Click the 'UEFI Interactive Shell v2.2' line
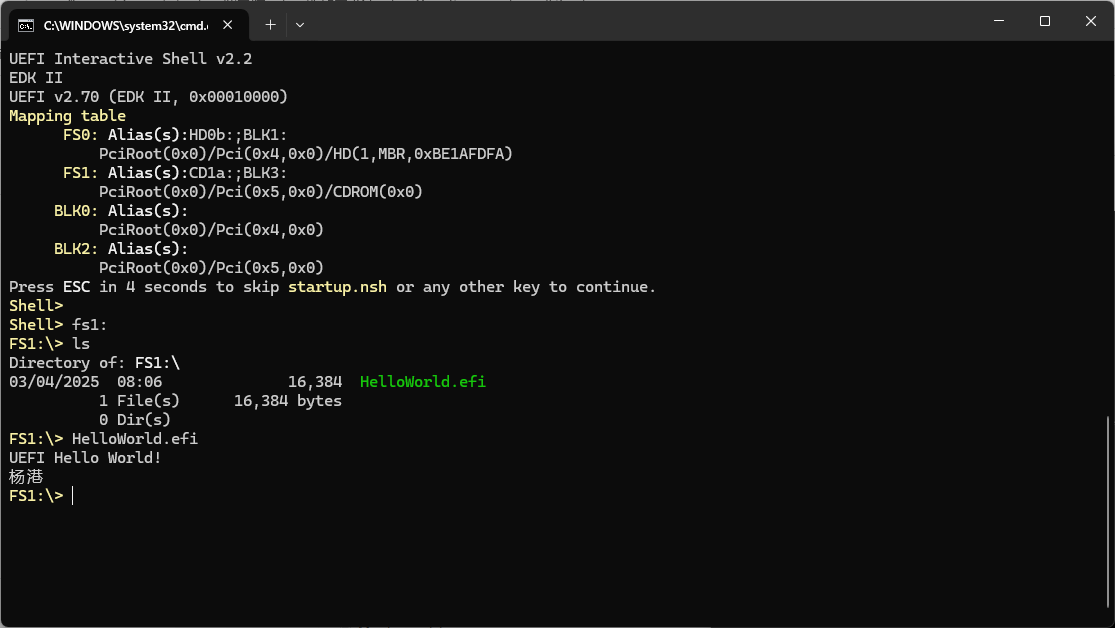The height and width of the screenshot is (628, 1115). [x=131, y=59]
